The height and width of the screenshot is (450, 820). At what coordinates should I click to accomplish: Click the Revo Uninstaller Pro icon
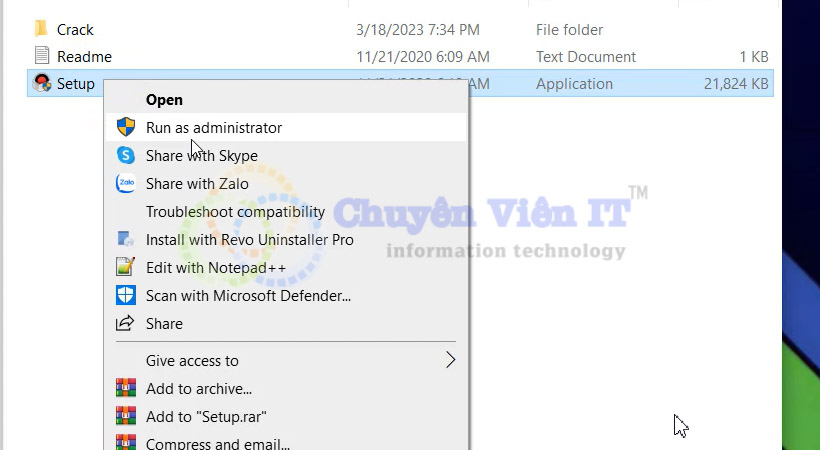tap(126, 240)
